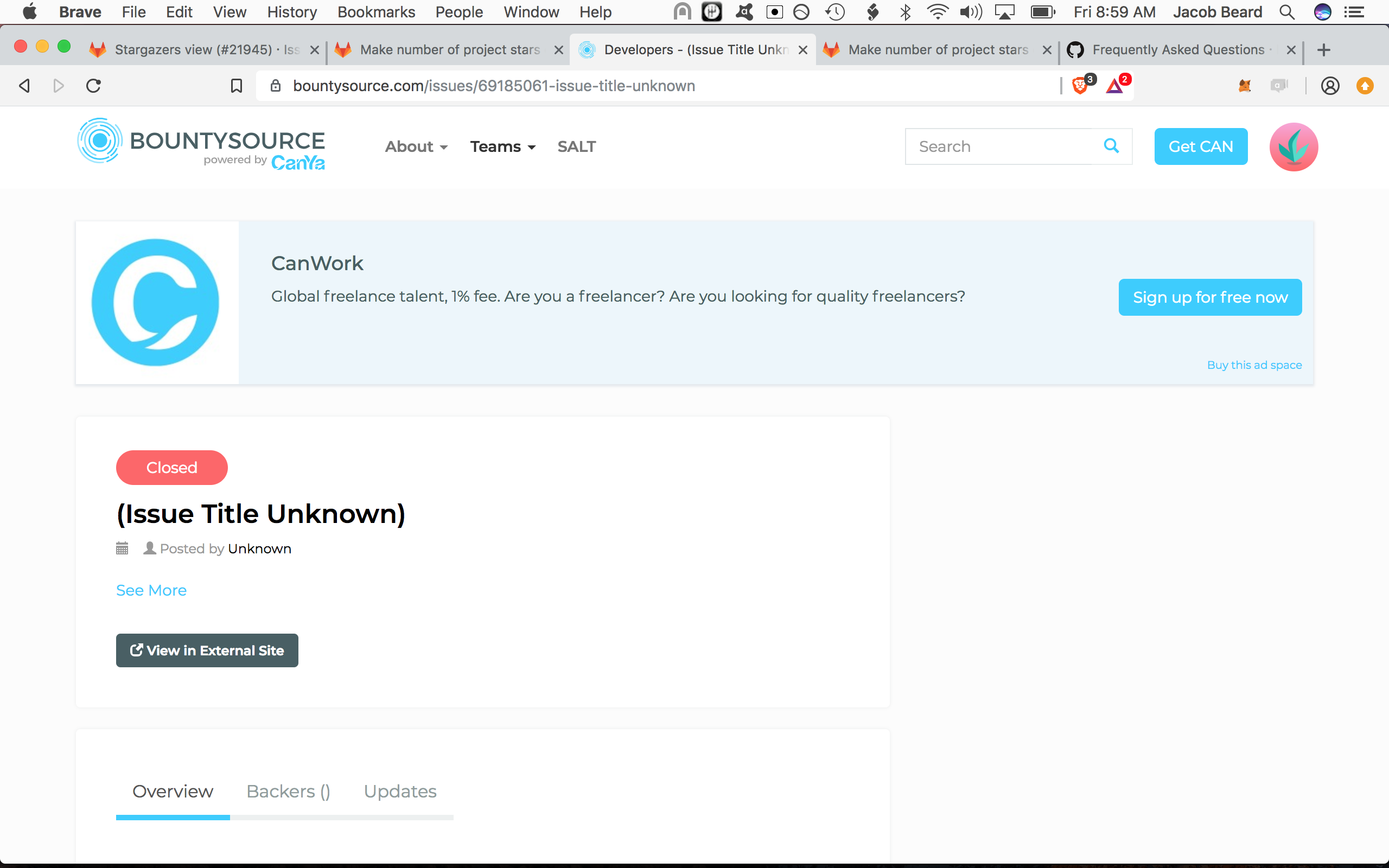Image resolution: width=1389 pixels, height=868 pixels.
Task: Select the Backers tab
Action: (288, 790)
